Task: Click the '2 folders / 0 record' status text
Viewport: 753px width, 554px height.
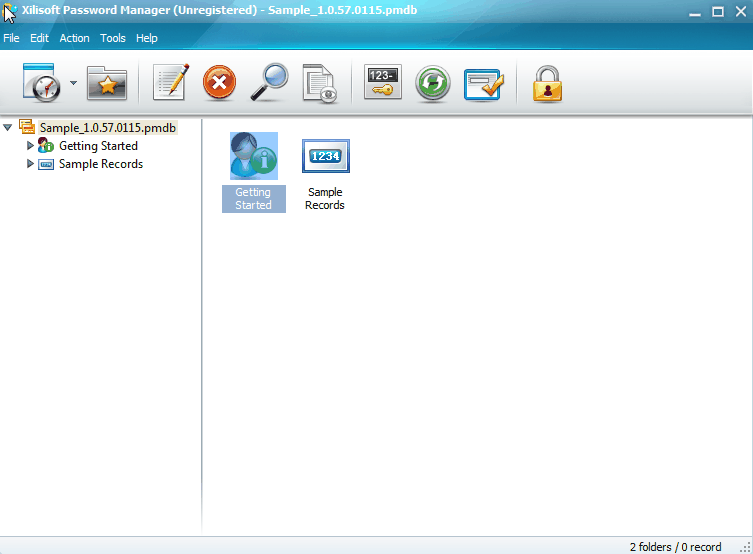Action: pos(675,547)
